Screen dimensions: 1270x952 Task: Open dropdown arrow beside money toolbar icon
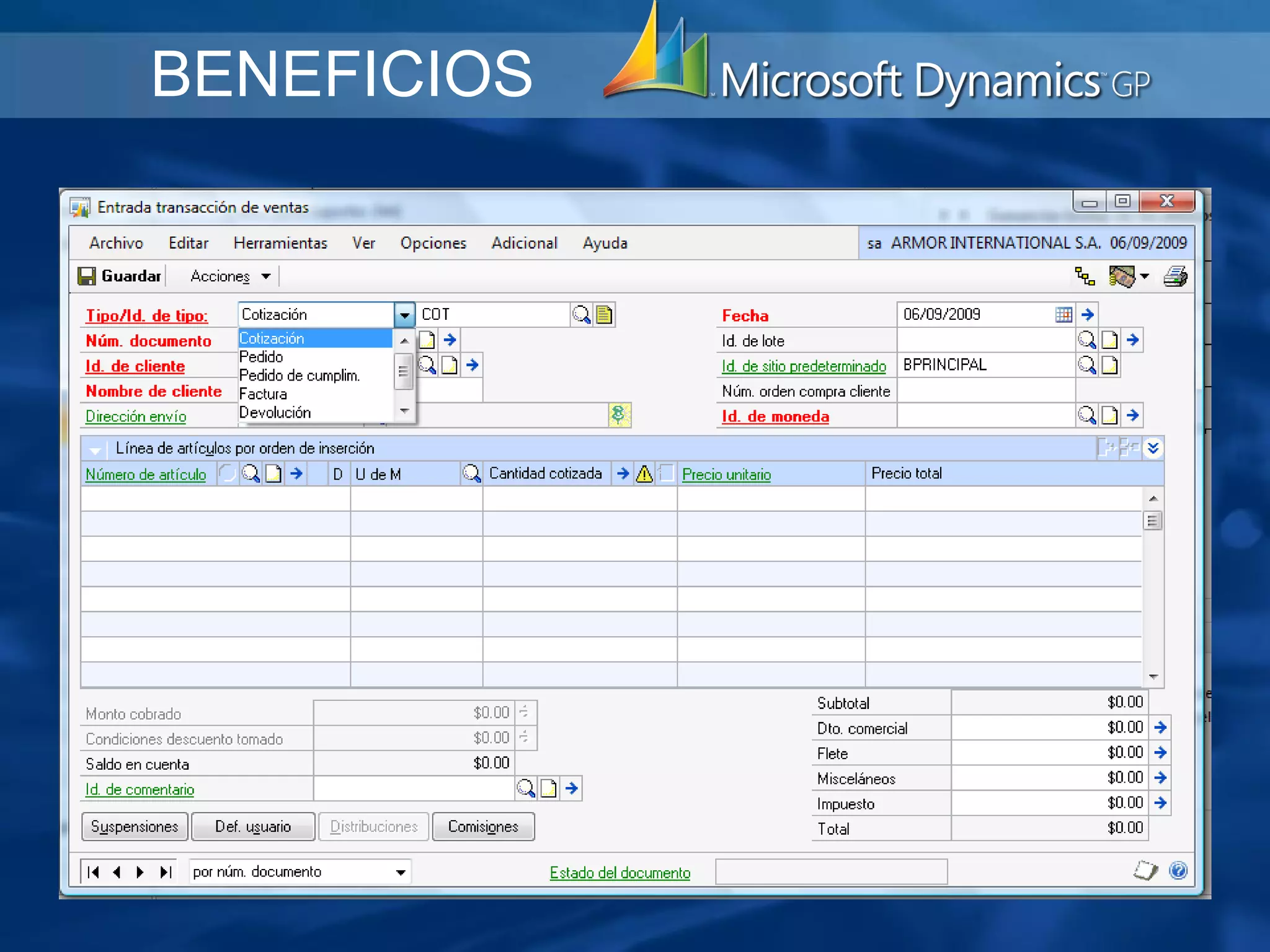pos(1145,276)
